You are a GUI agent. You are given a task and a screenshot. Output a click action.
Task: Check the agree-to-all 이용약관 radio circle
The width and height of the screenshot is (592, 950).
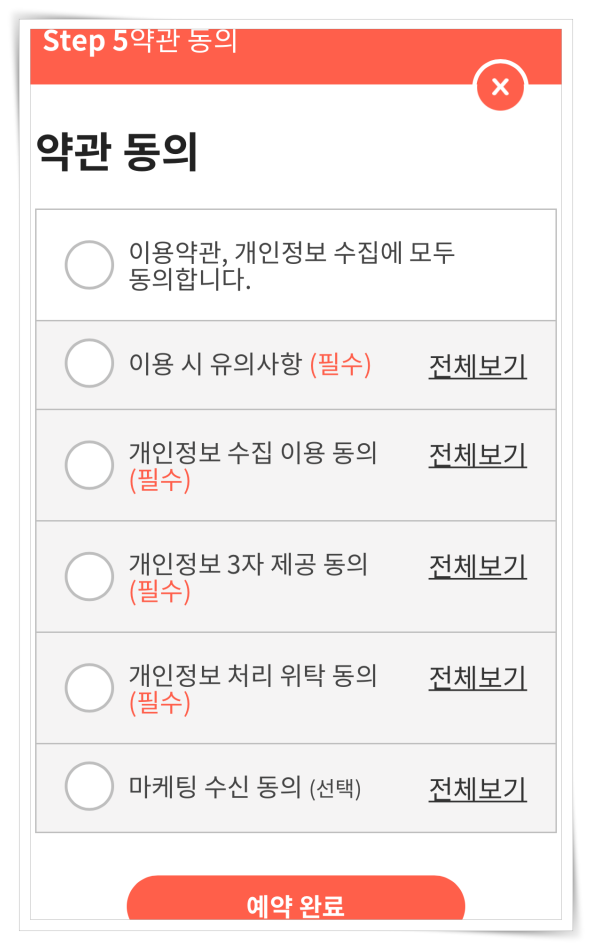pos(89,265)
